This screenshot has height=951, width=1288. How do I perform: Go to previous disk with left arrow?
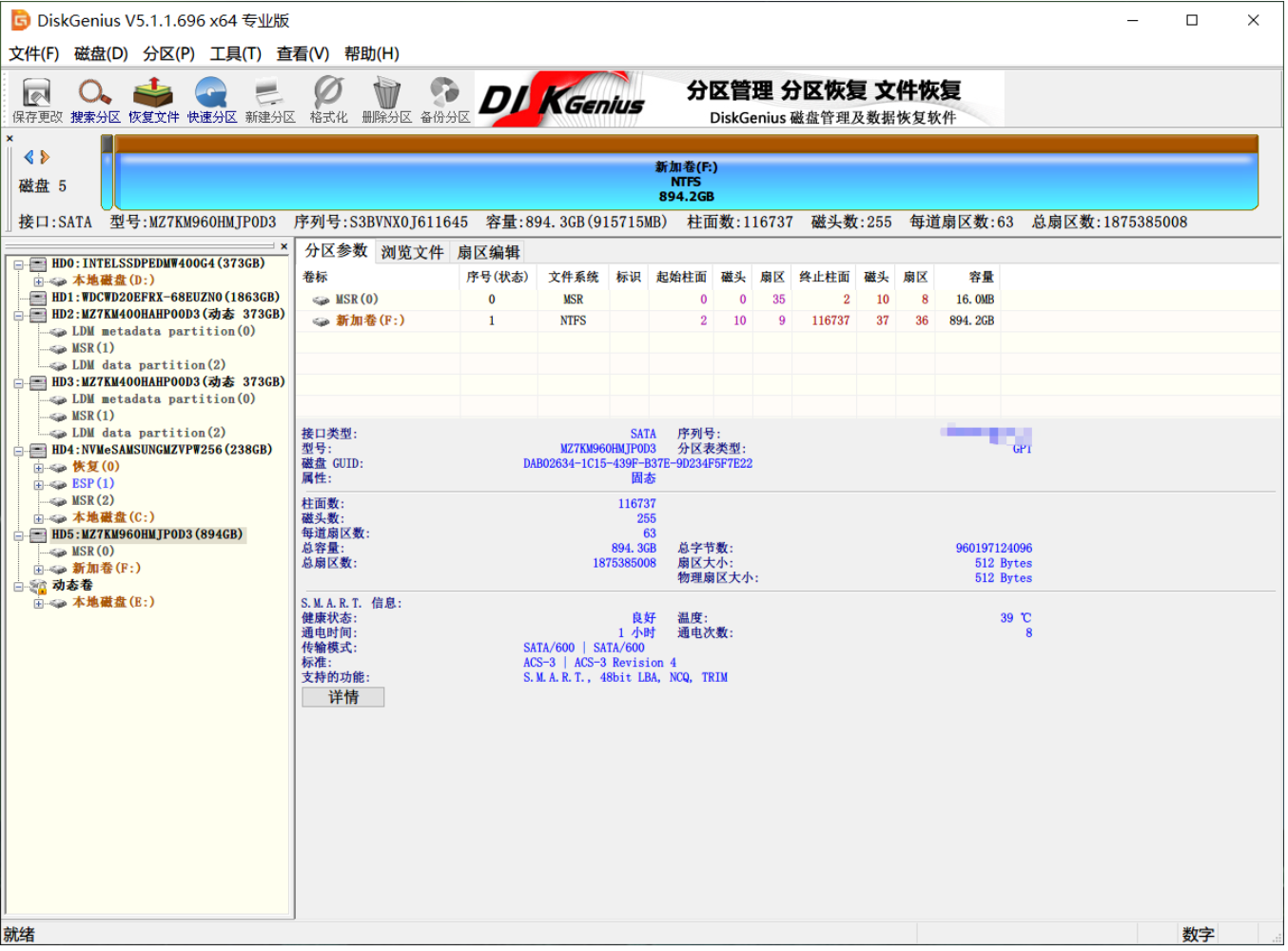pos(29,157)
